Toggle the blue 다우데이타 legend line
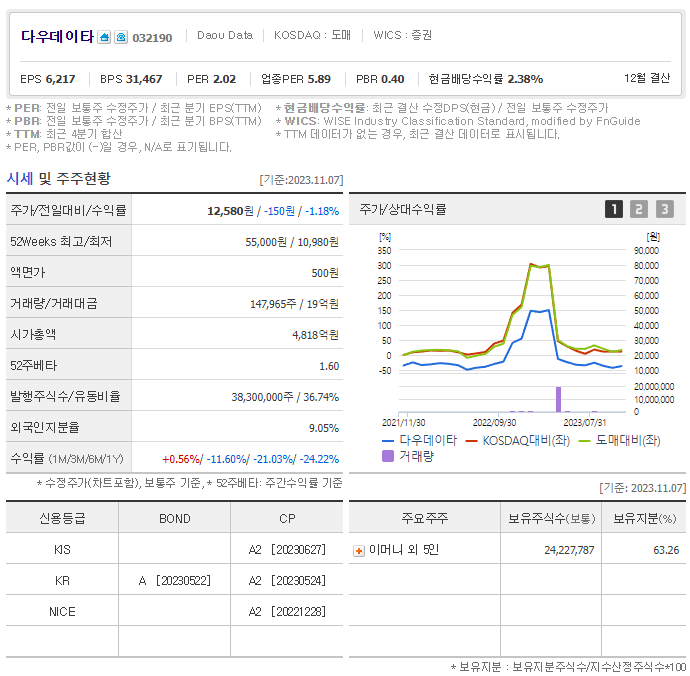Screen dimensions: 690x676 pyautogui.click(x=420, y=440)
